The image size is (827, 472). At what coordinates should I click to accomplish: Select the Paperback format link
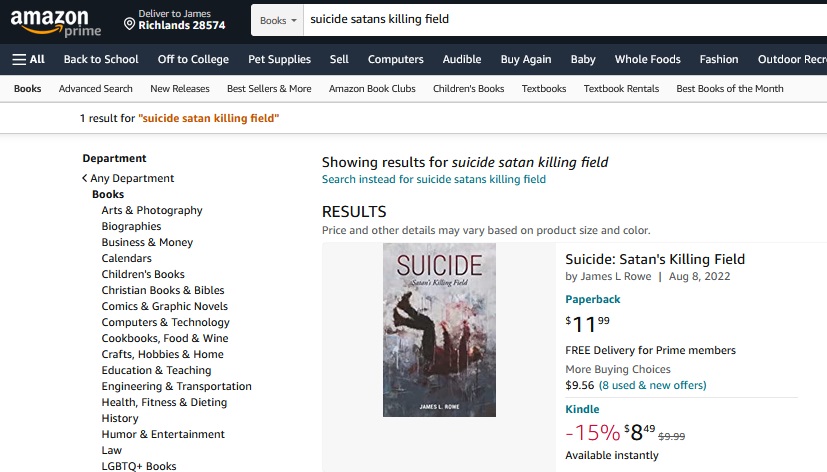pos(593,299)
